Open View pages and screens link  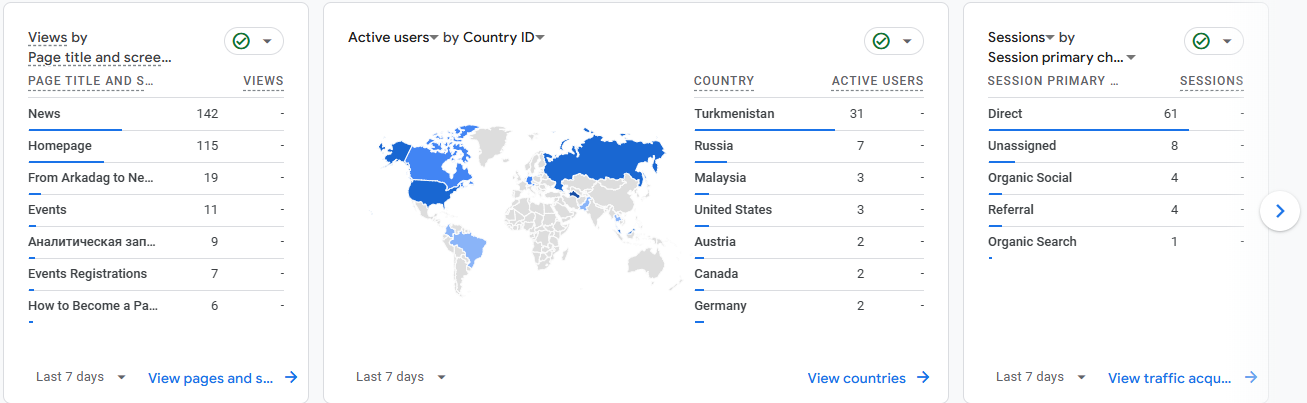pyautogui.click(x=210, y=378)
